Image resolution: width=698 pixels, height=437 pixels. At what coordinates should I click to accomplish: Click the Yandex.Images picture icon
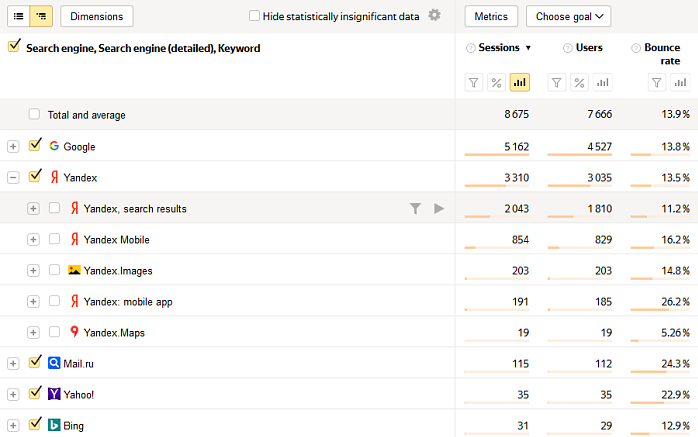74,270
